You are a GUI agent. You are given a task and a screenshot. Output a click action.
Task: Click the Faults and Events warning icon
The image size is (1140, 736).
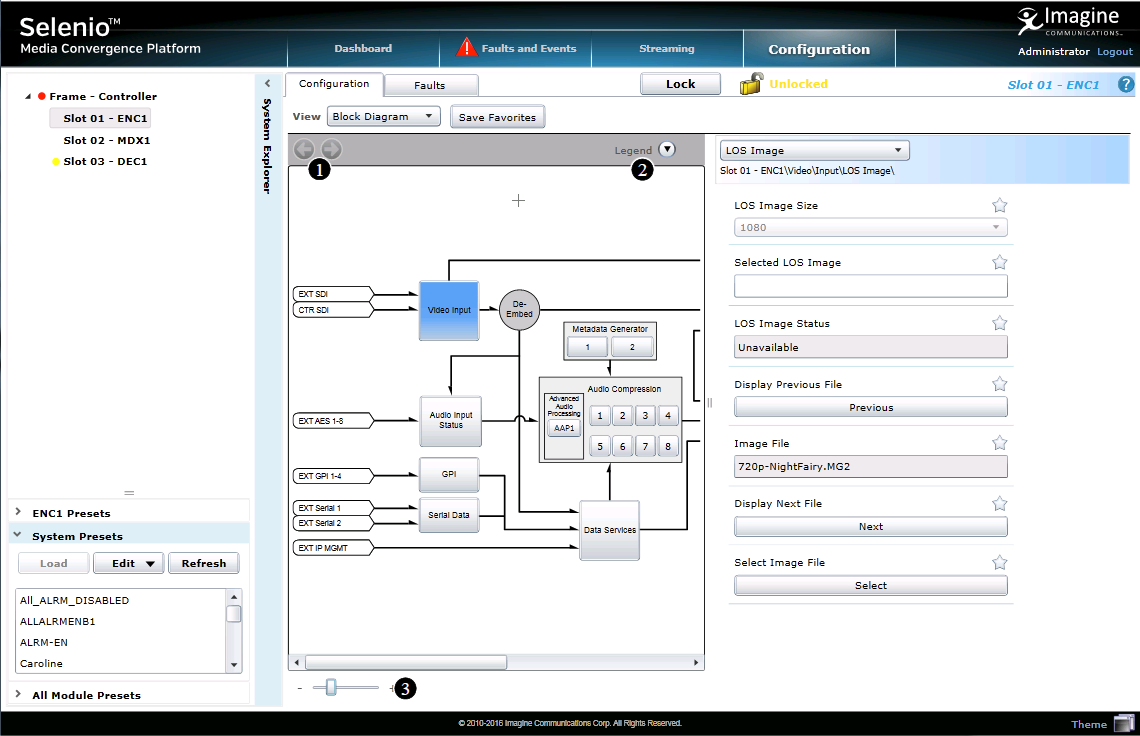pyautogui.click(x=466, y=48)
